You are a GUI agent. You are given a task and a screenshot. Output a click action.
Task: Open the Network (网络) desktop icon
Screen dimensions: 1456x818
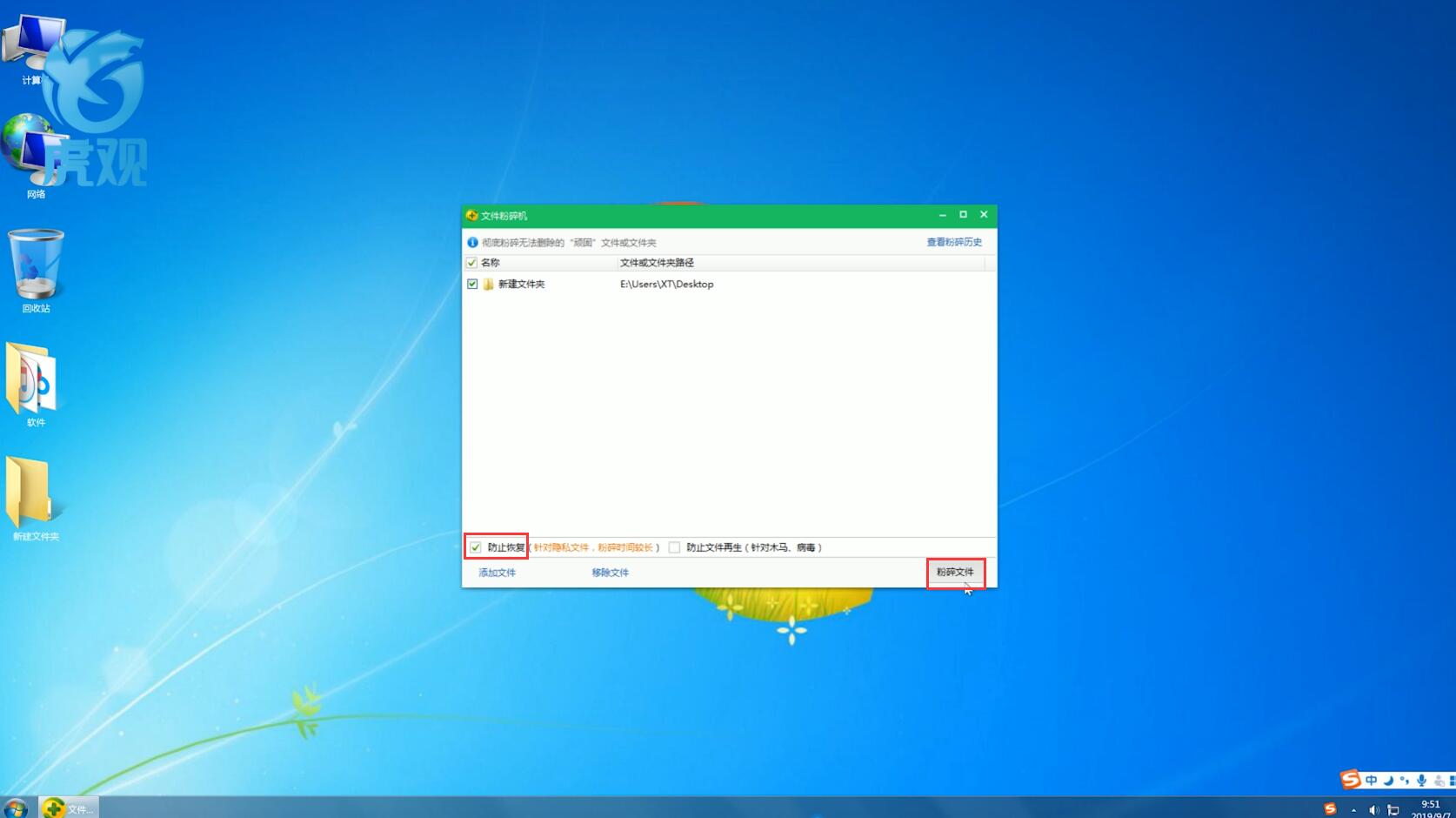[33, 157]
